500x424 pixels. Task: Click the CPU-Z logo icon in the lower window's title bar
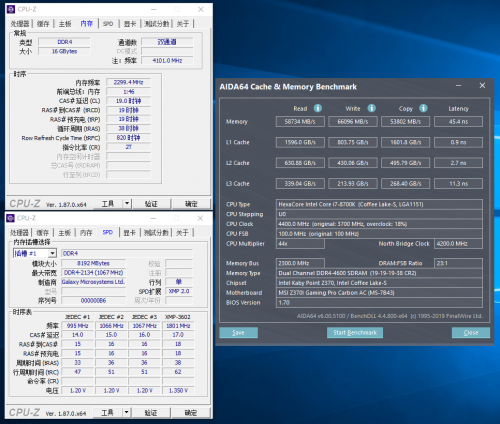point(10,218)
